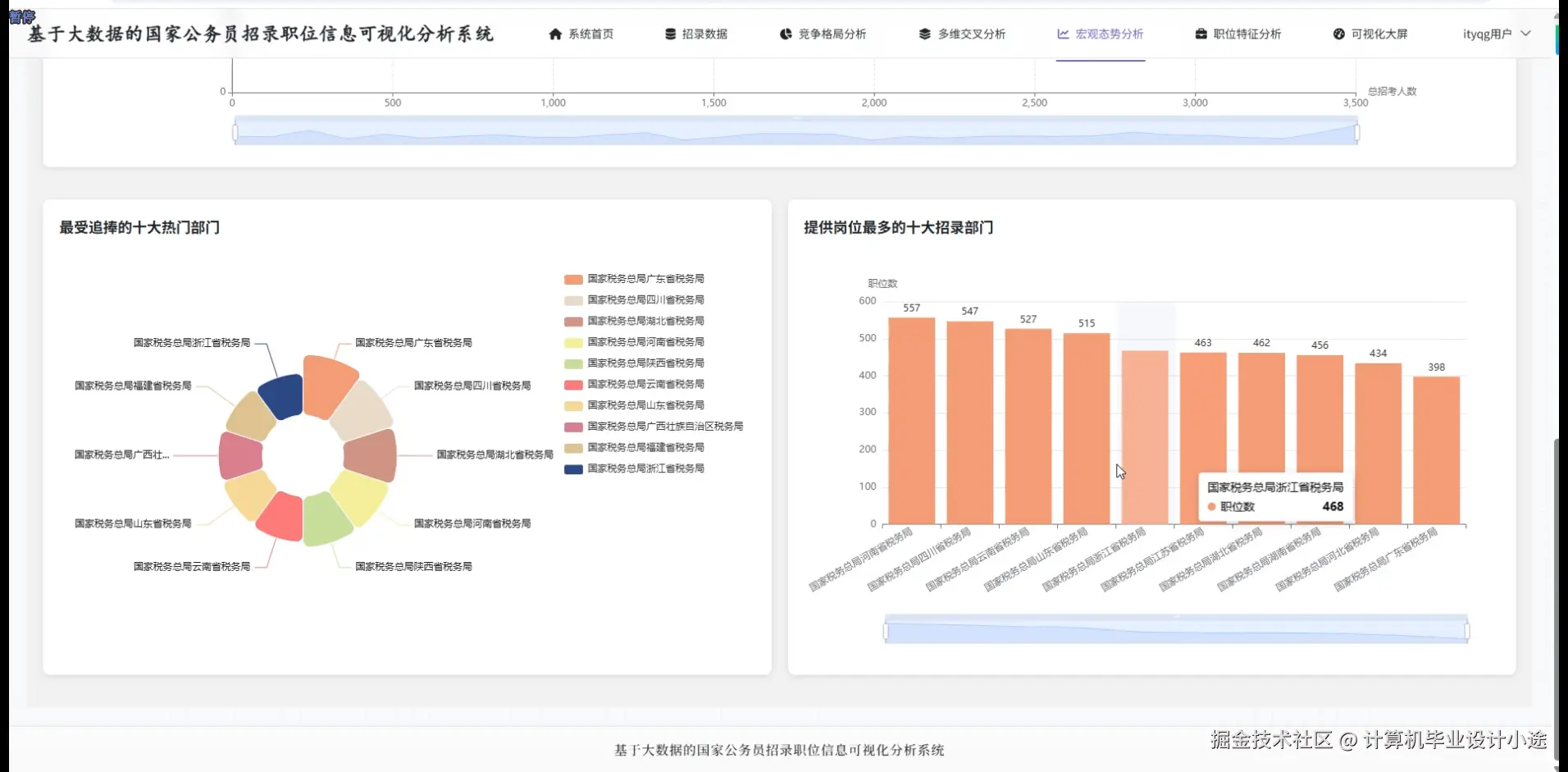The image size is (1568, 772).
Task: Toggle 国家税务总局浙江省税务局 legend item
Action: coord(634,469)
